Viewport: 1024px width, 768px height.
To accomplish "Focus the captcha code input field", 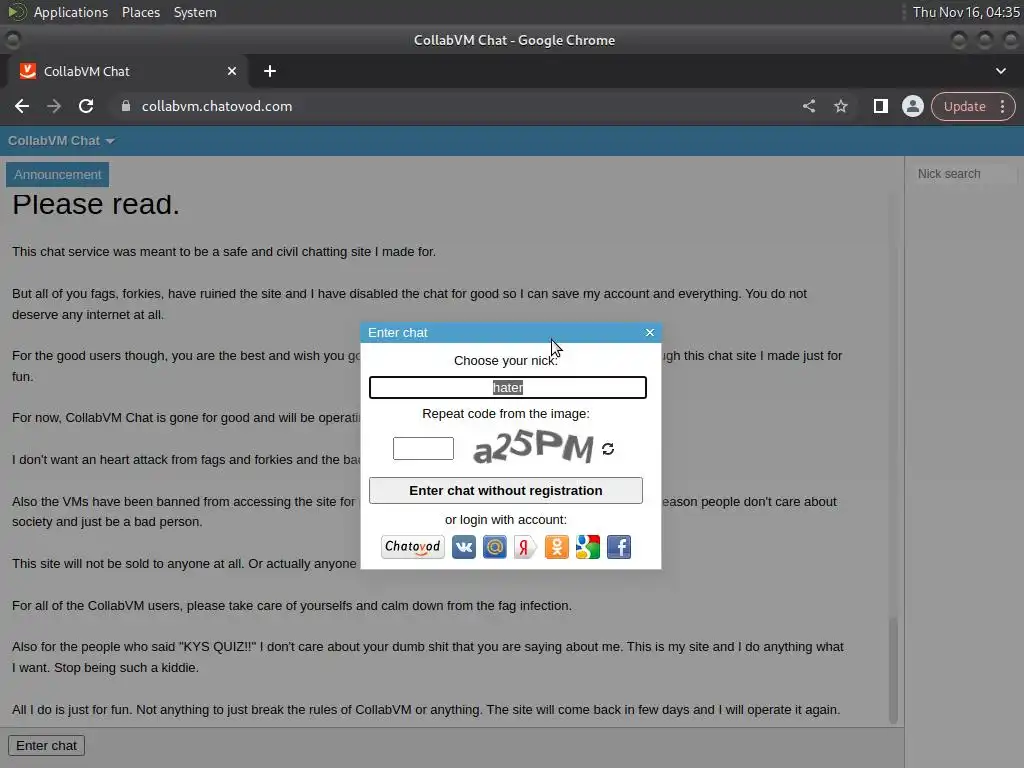I will tap(423, 449).
